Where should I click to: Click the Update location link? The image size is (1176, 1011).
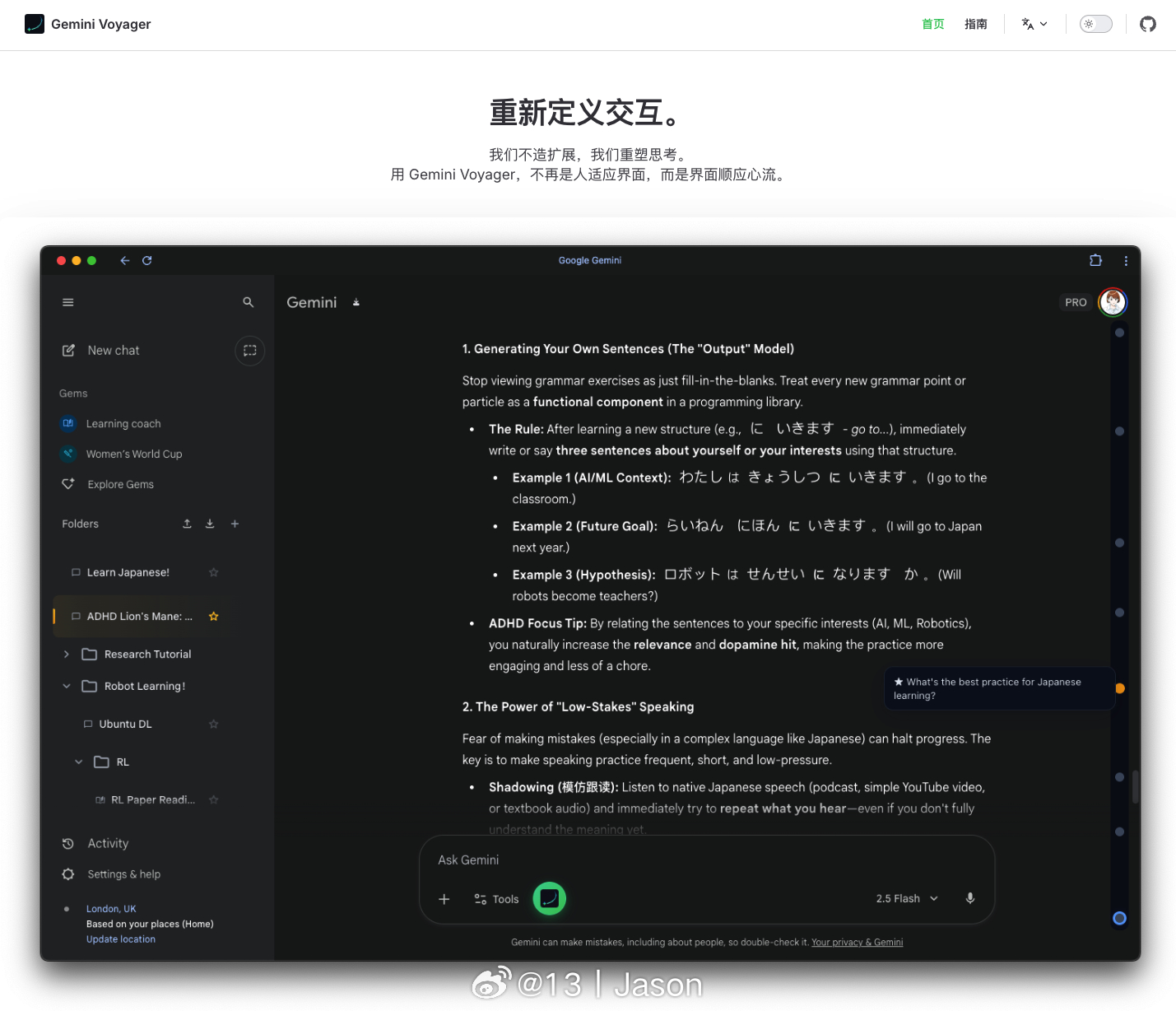121,939
